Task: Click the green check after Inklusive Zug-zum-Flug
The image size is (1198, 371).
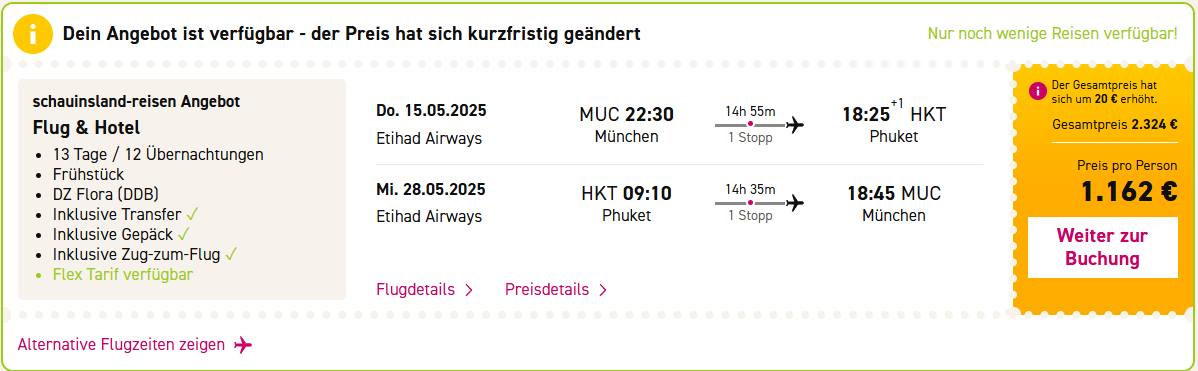Action: 232,254
